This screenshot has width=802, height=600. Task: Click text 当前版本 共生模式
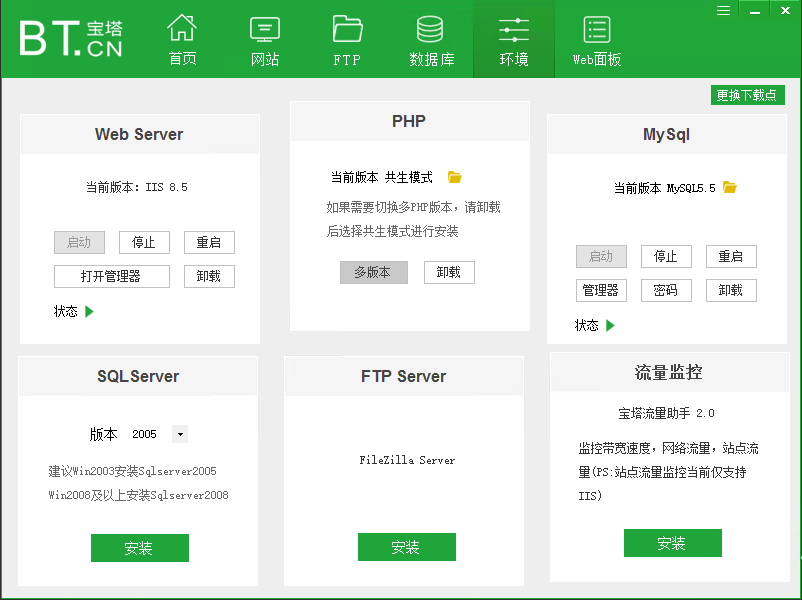pos(382,177)
